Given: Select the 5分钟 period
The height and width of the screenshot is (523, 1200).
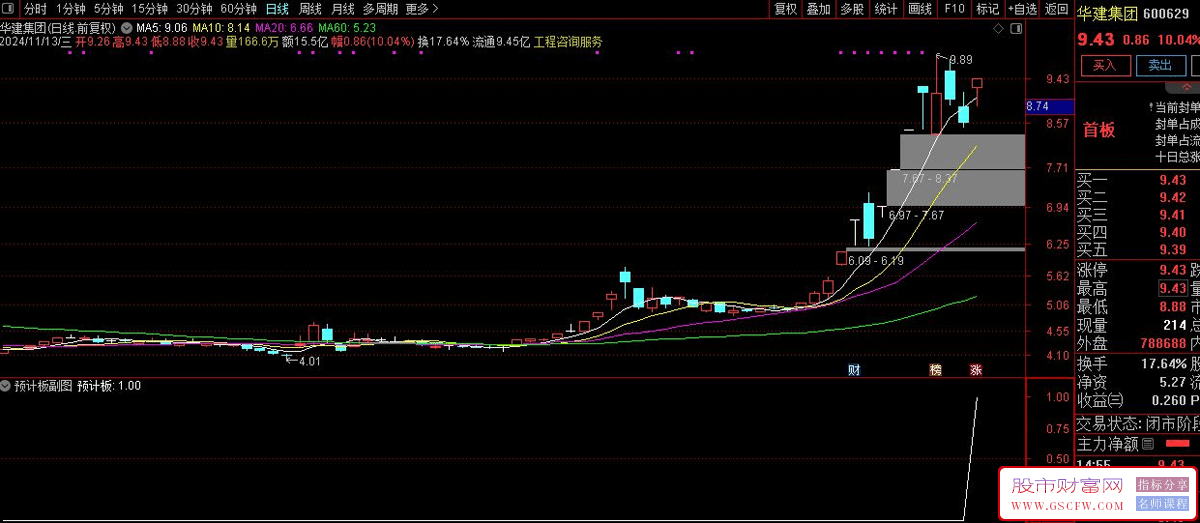Looking at the screenshot, I should click(x=109, y=9).
